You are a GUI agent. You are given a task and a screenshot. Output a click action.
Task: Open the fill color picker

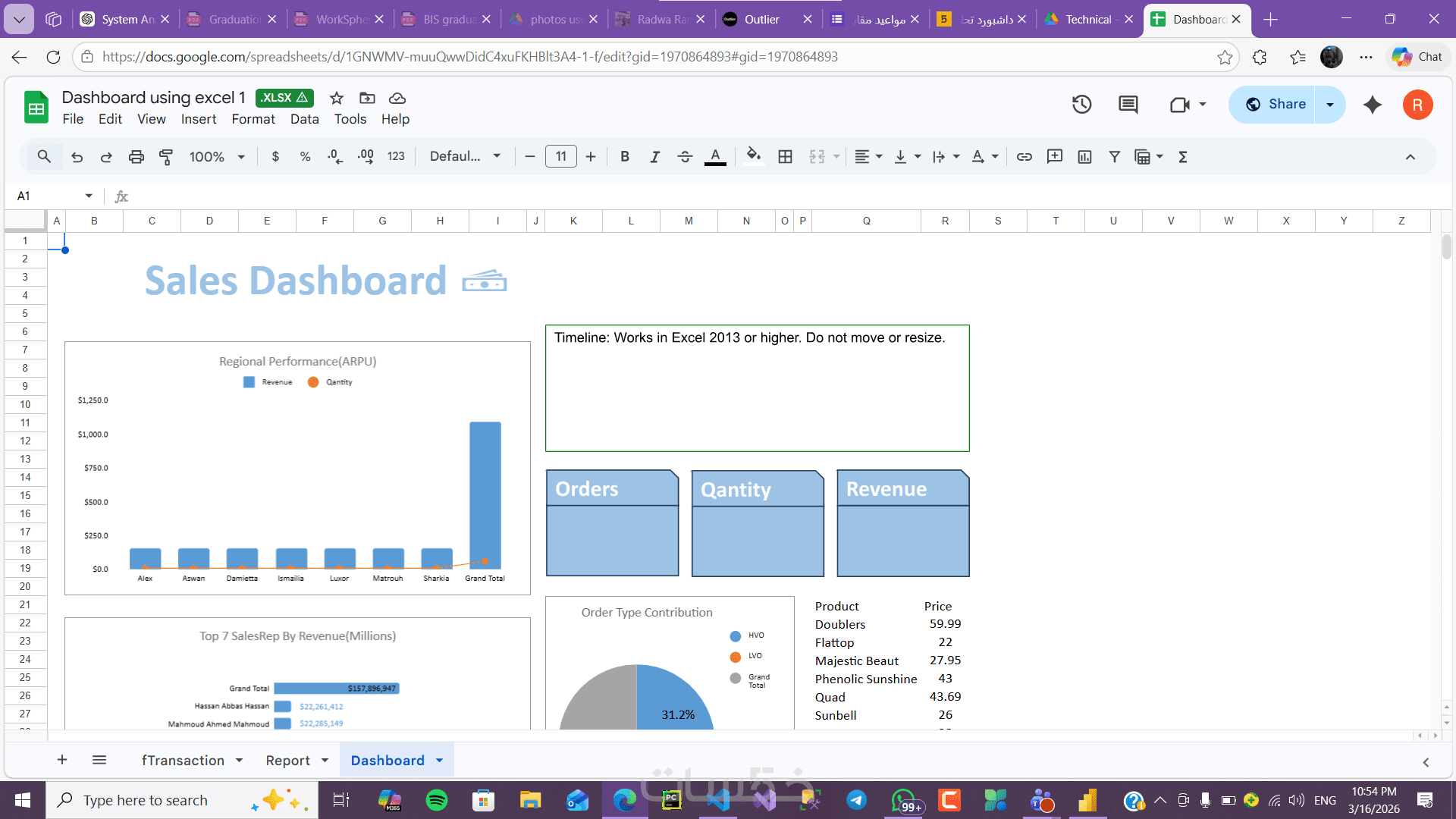click(752, 157)
